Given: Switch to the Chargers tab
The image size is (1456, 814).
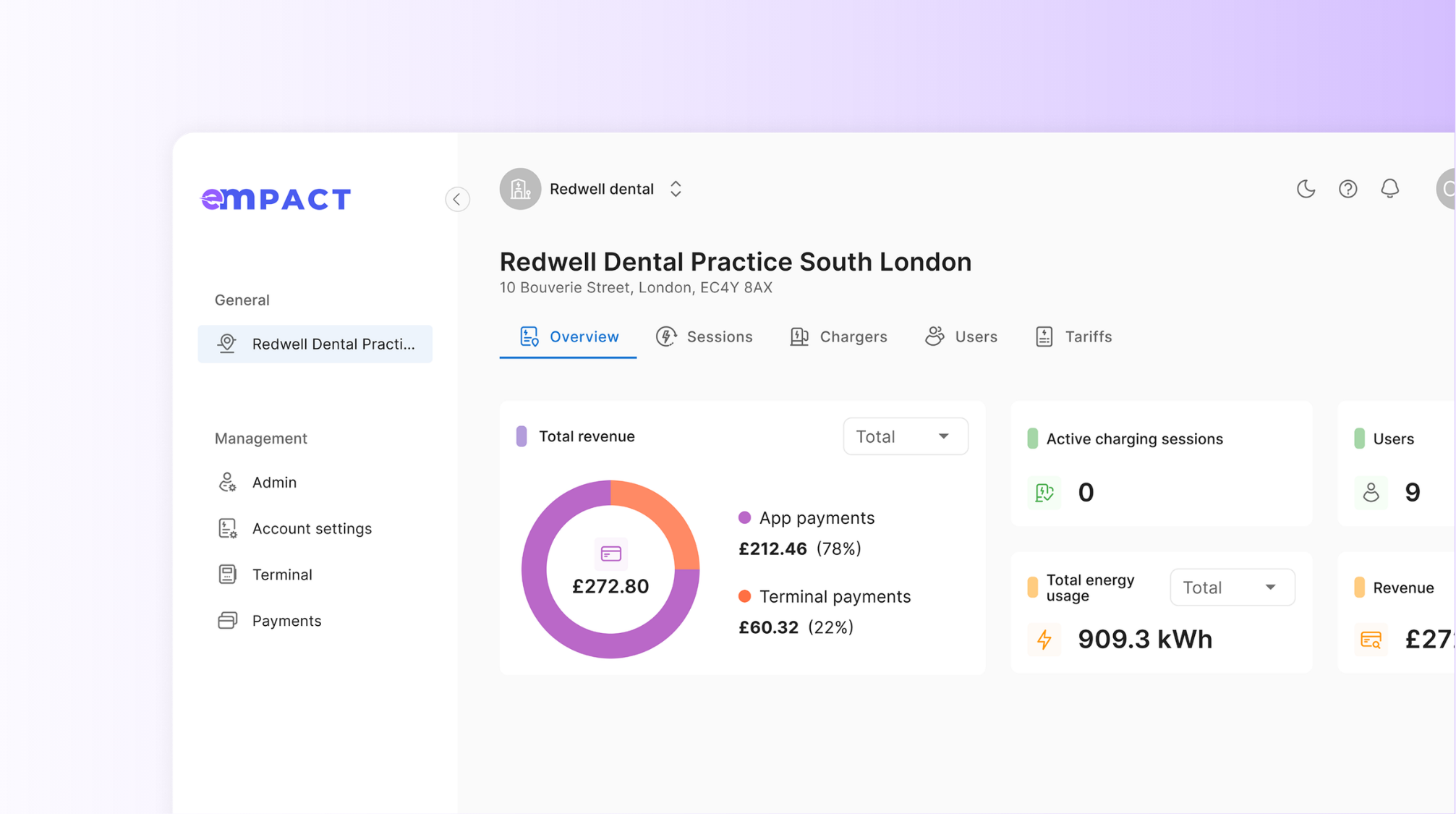Looking at the screenshot, I should (838, 336).
